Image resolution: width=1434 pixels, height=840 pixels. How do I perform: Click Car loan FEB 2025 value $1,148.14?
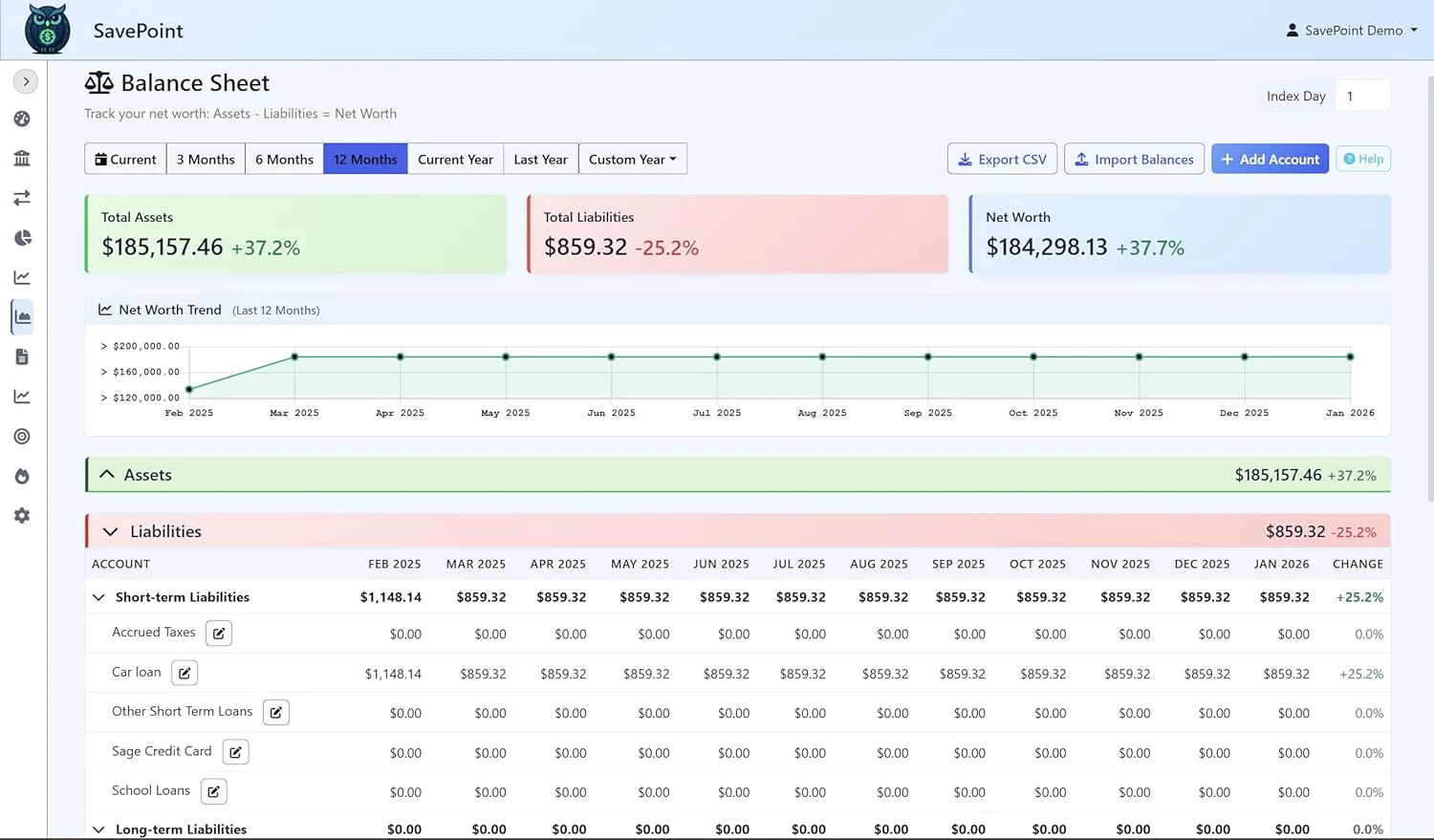click(393, 674)
